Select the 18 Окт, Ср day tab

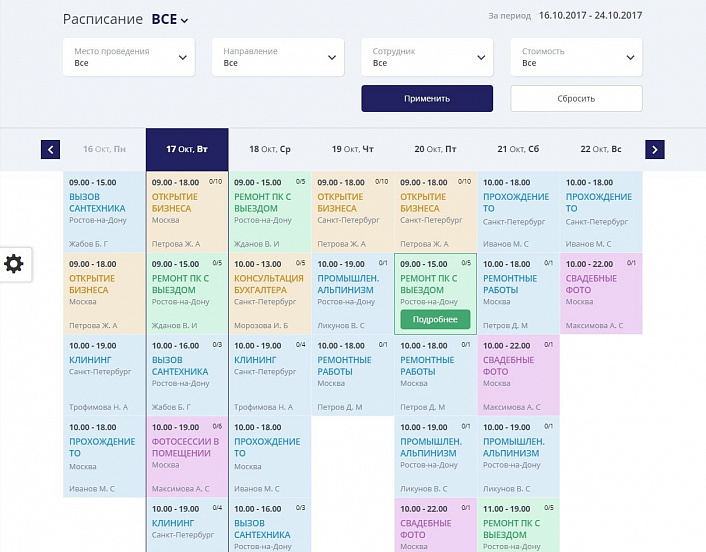(270, 149)
